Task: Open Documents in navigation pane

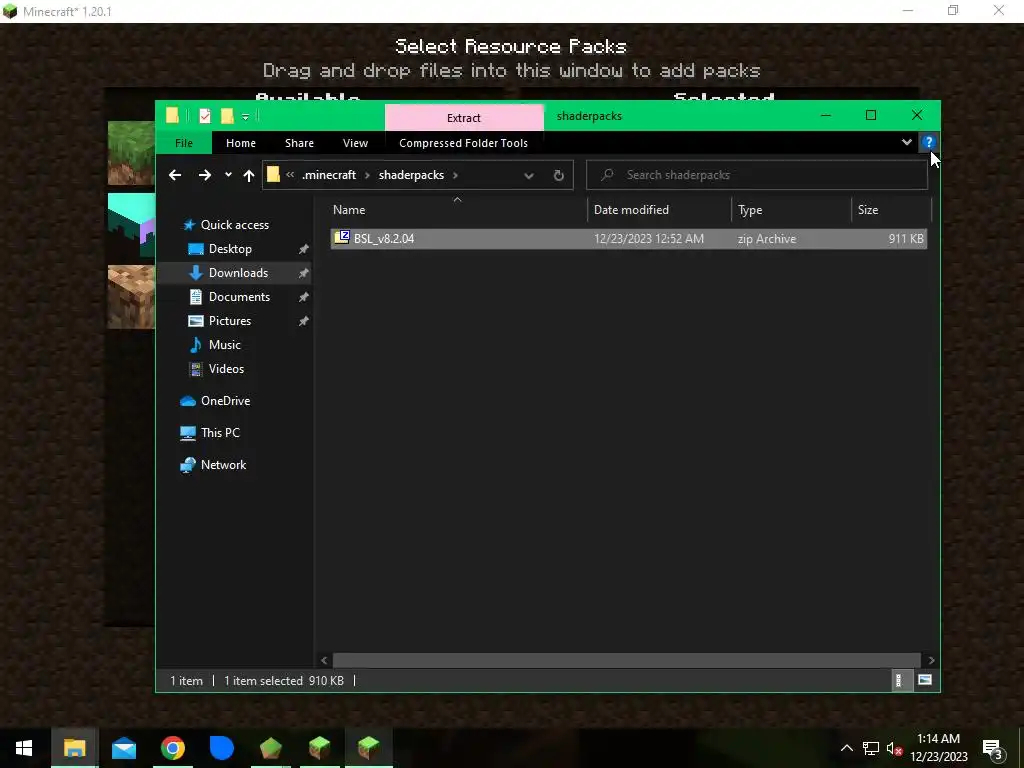Action: (239, 297)
